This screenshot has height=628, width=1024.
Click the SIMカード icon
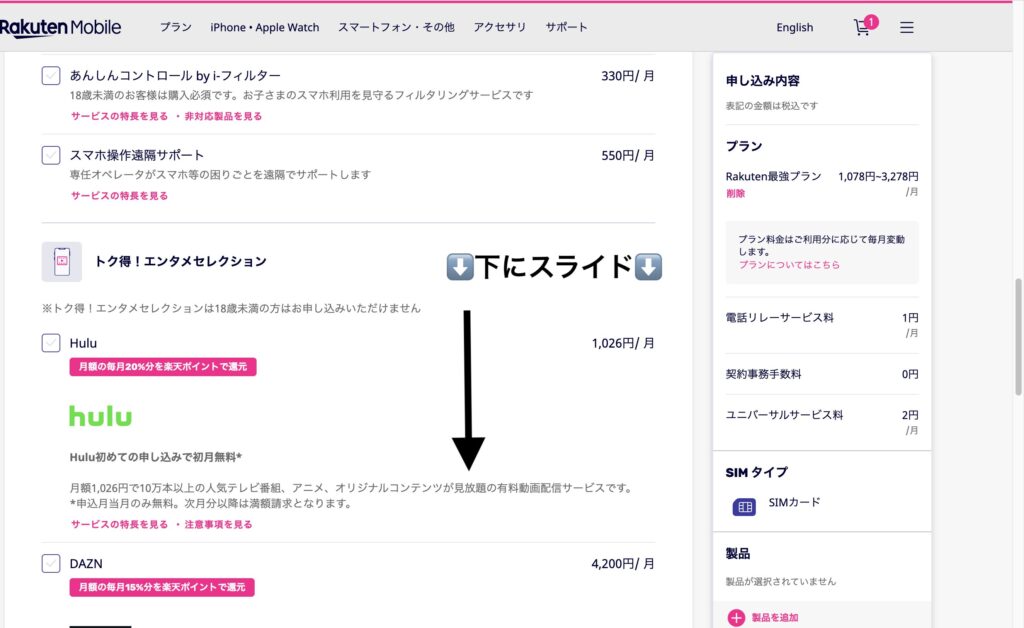click(x=744, y=507)
